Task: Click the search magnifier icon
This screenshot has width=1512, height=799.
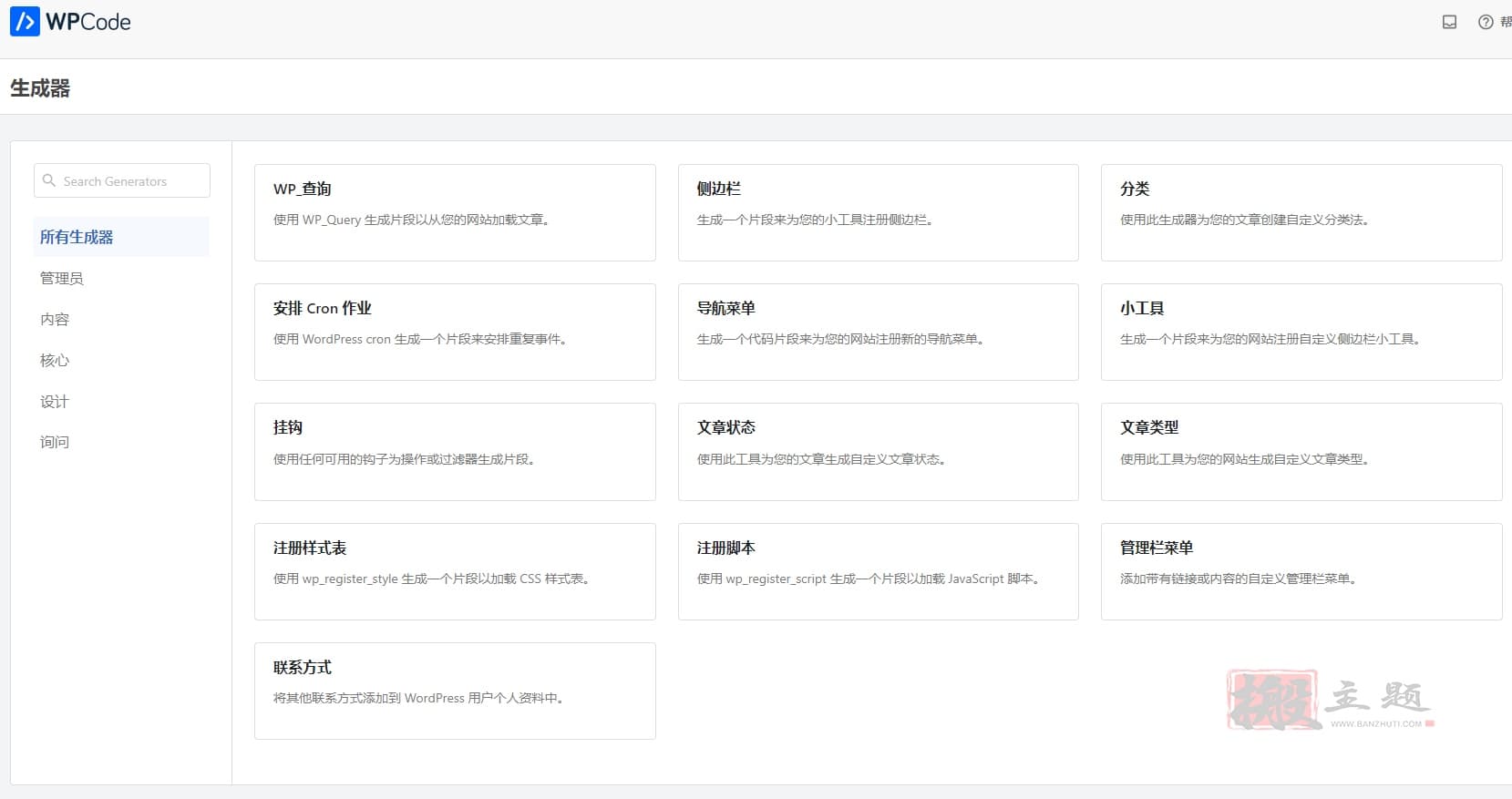Action: 49,180
